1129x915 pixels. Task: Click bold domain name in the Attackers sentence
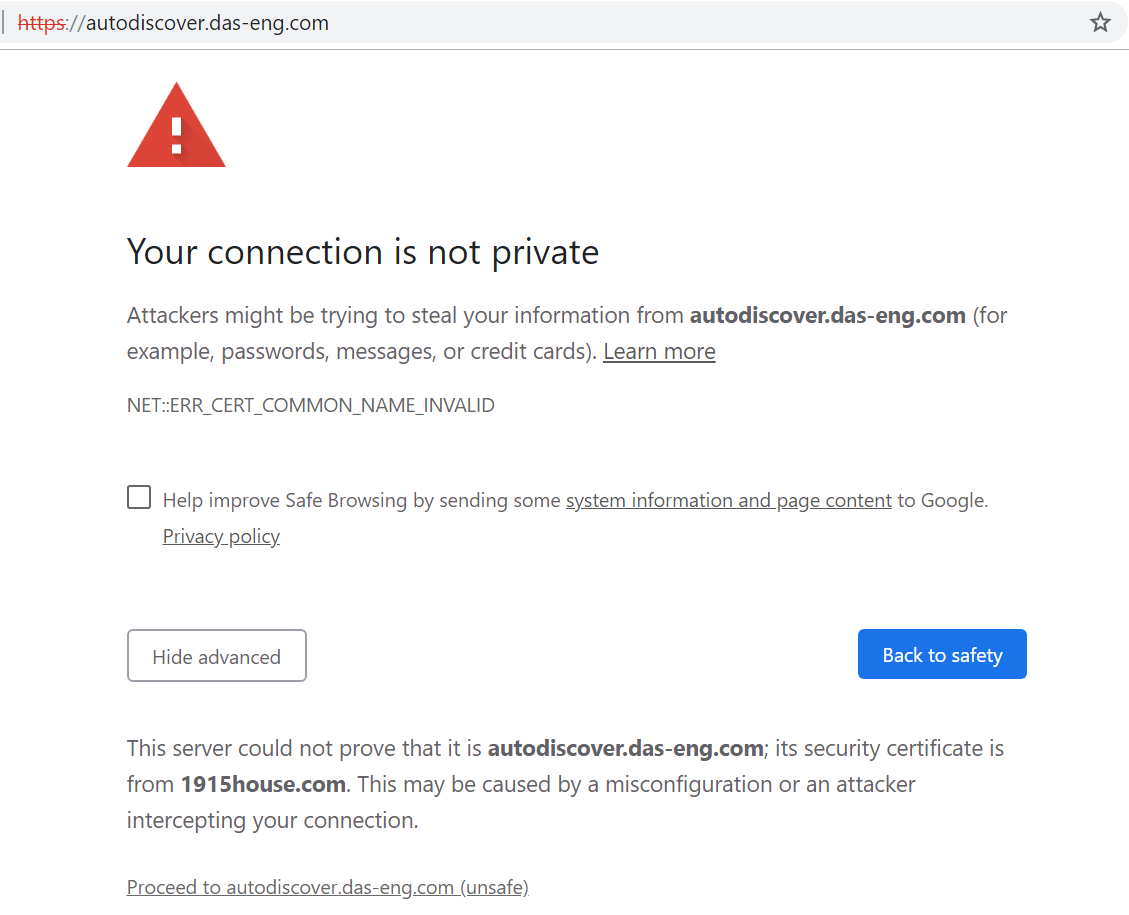pyautogui.click(x=827, y=316)
